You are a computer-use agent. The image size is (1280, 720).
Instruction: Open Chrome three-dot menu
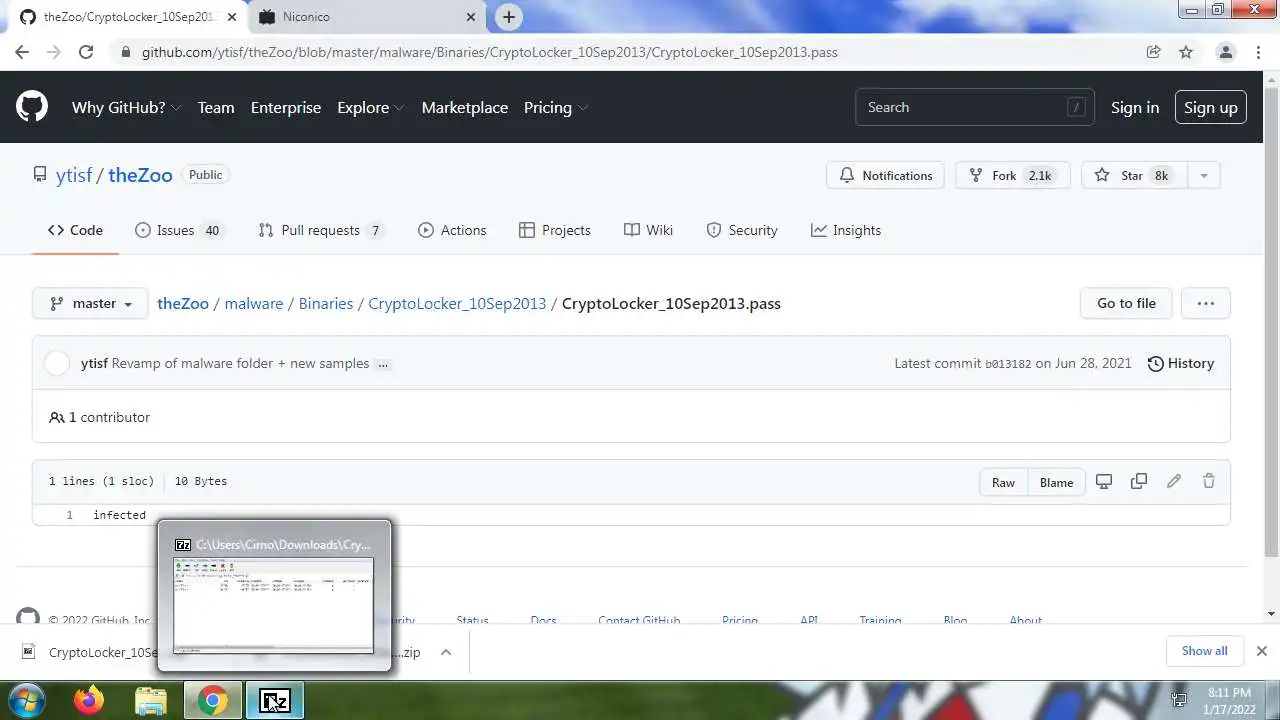coord(1259,52)
